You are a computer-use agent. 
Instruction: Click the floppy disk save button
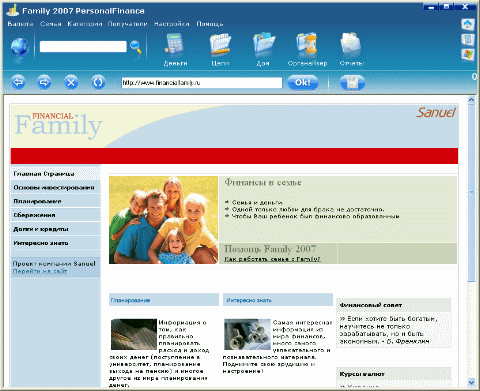click(x=352, y=82)
